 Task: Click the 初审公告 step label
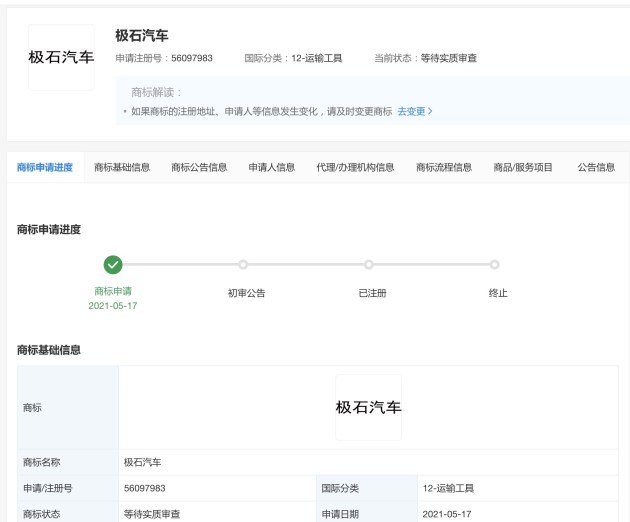(x=246, y=293)
